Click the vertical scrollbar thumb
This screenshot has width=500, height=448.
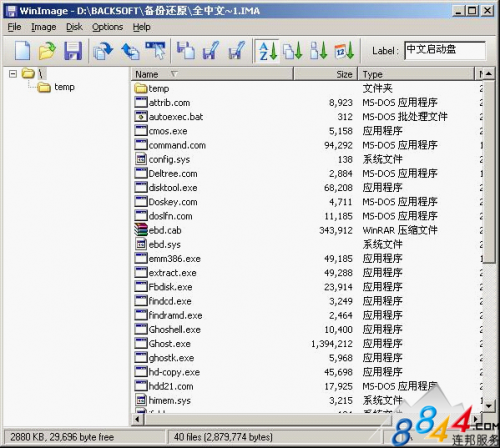[488, 172]
